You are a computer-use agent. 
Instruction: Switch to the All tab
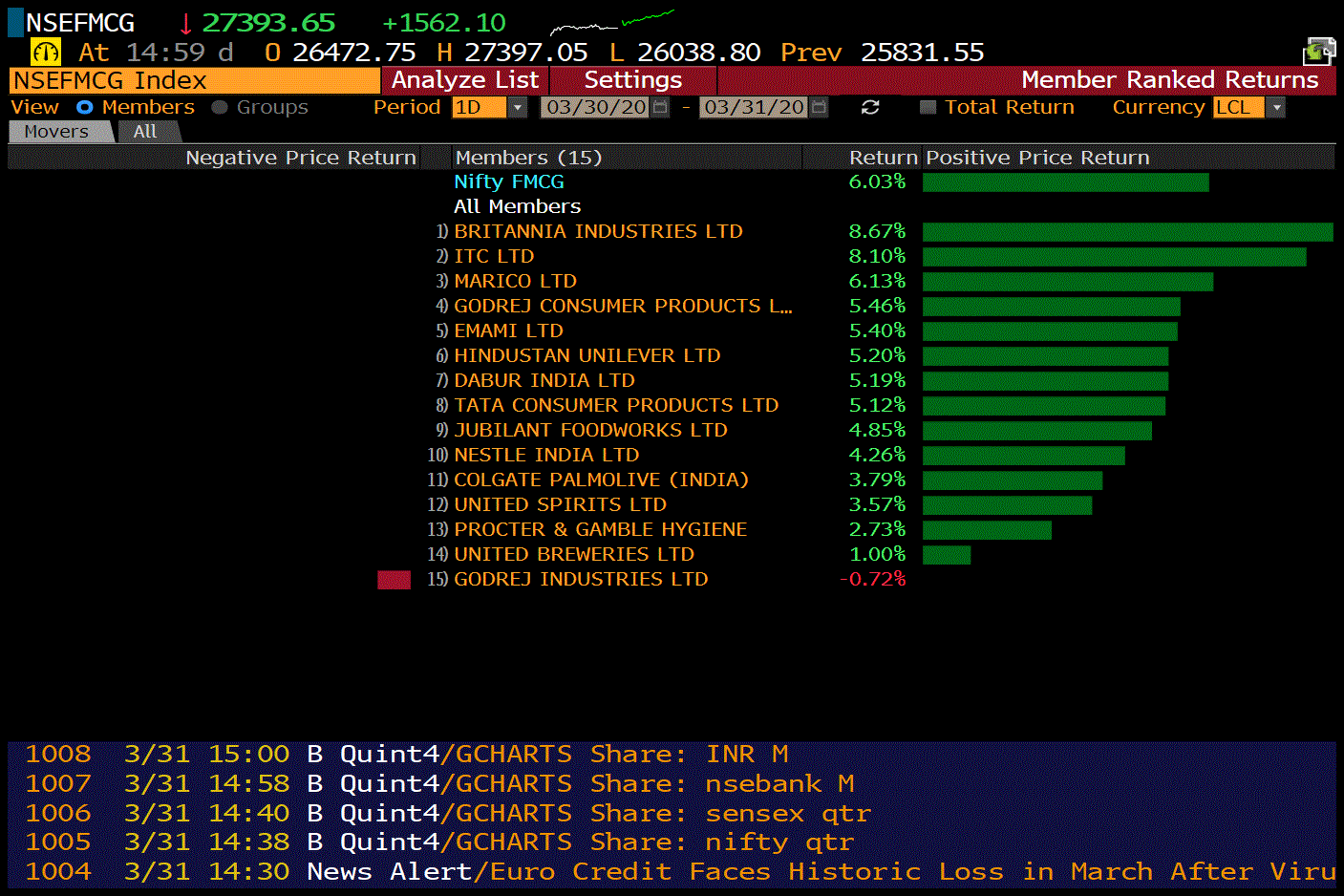click(x=145, y=132)
